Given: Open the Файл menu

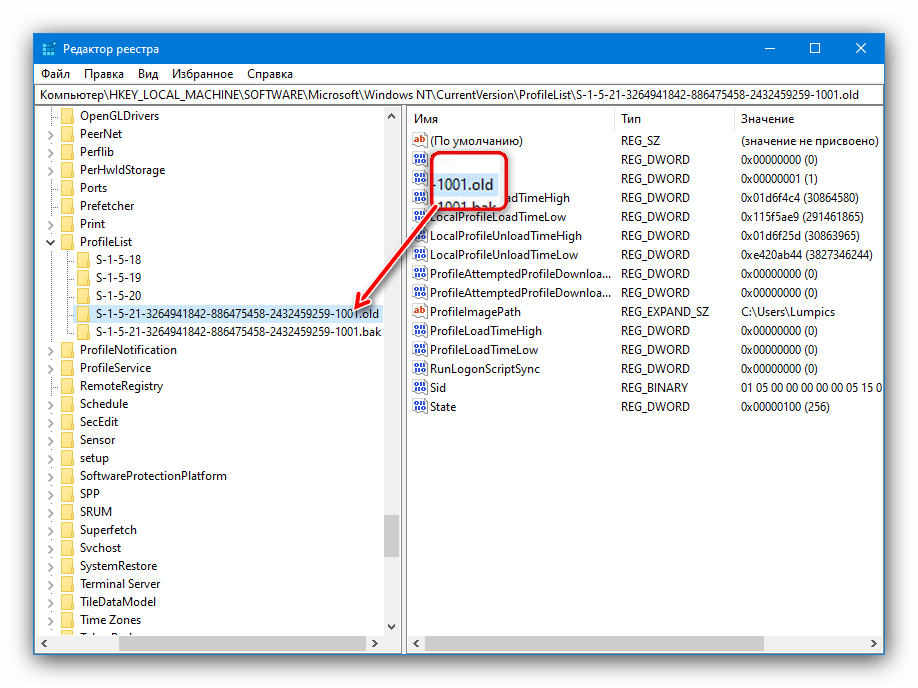Looking at the screenshot, I should pos(55,74).
